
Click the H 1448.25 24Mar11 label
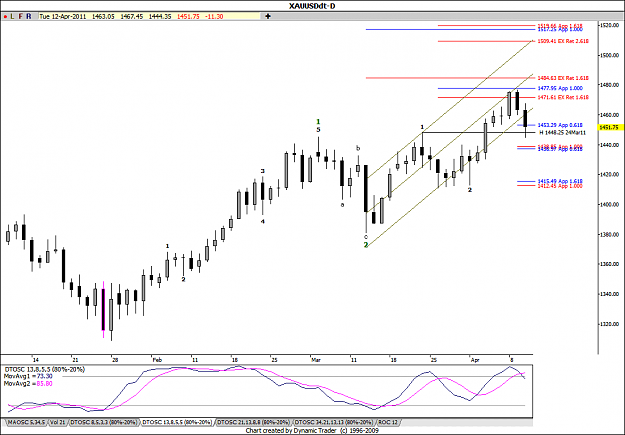click(562, 132)
